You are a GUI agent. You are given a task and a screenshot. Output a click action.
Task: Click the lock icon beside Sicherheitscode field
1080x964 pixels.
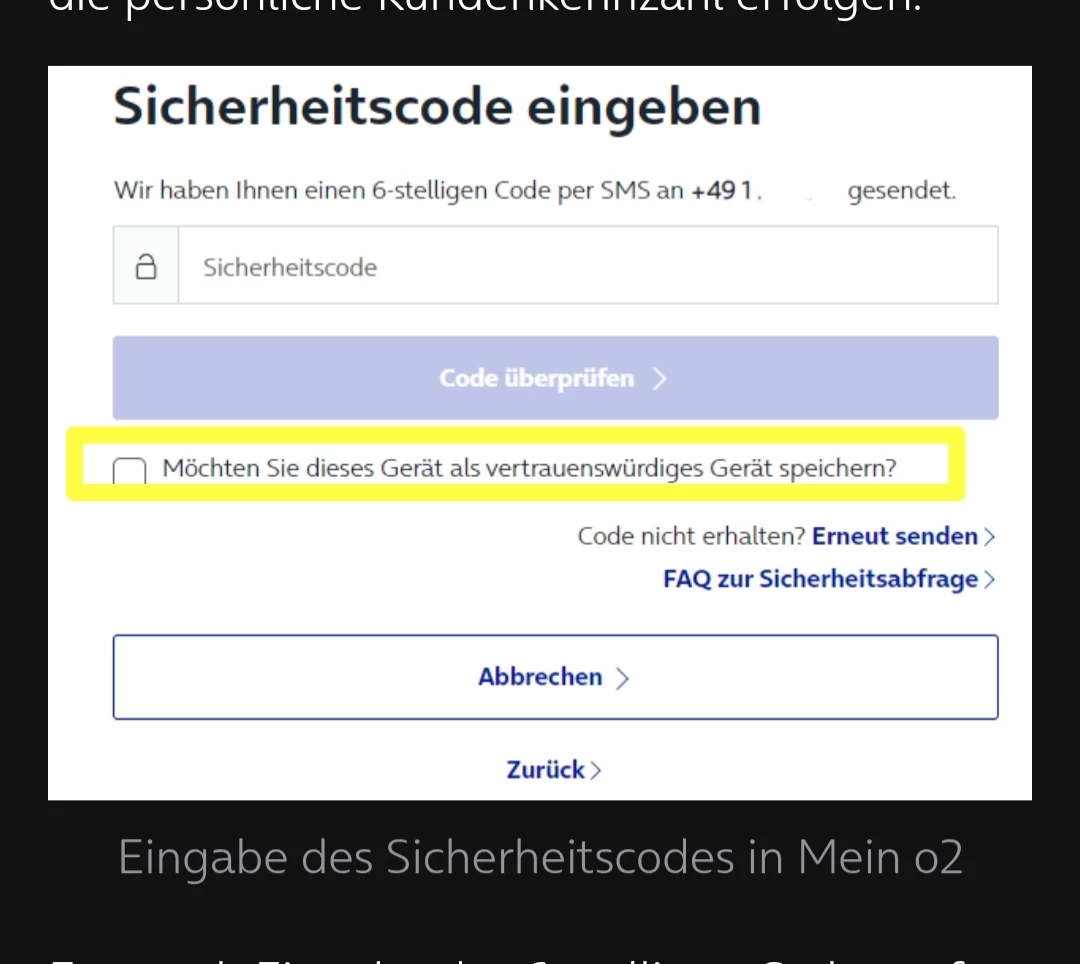(x=145, y=266)
